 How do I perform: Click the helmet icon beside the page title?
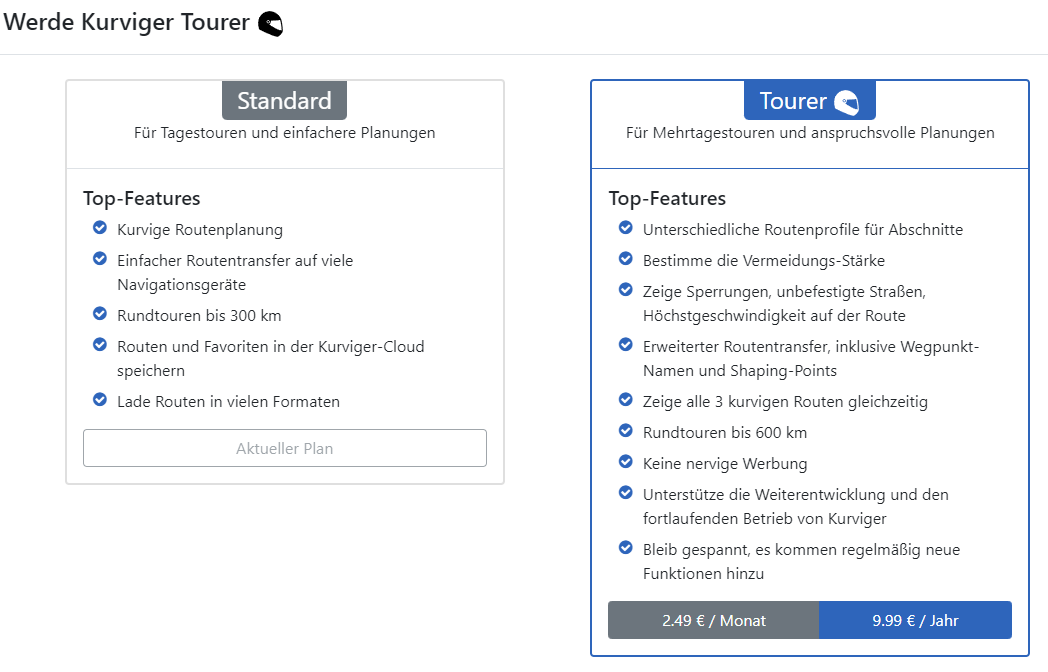pos(270,24)
